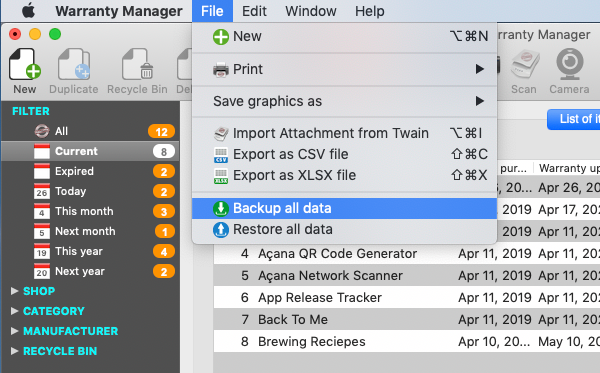Click the List of items button
The image size is (600, 373).
574,119
